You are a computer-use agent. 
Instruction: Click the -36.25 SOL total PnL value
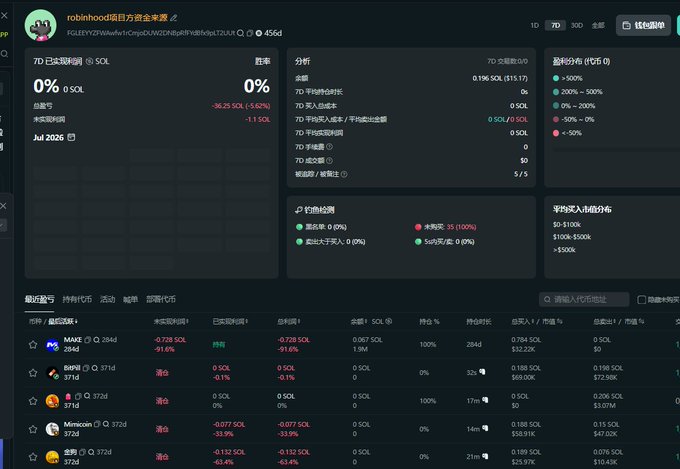[x=241, y=106]
